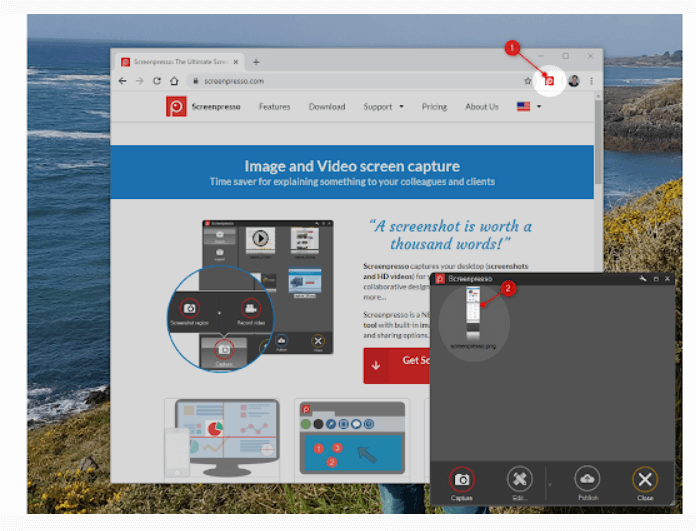Click the site lock icon in address bar
696x531 pixels.
click(195, 81)
